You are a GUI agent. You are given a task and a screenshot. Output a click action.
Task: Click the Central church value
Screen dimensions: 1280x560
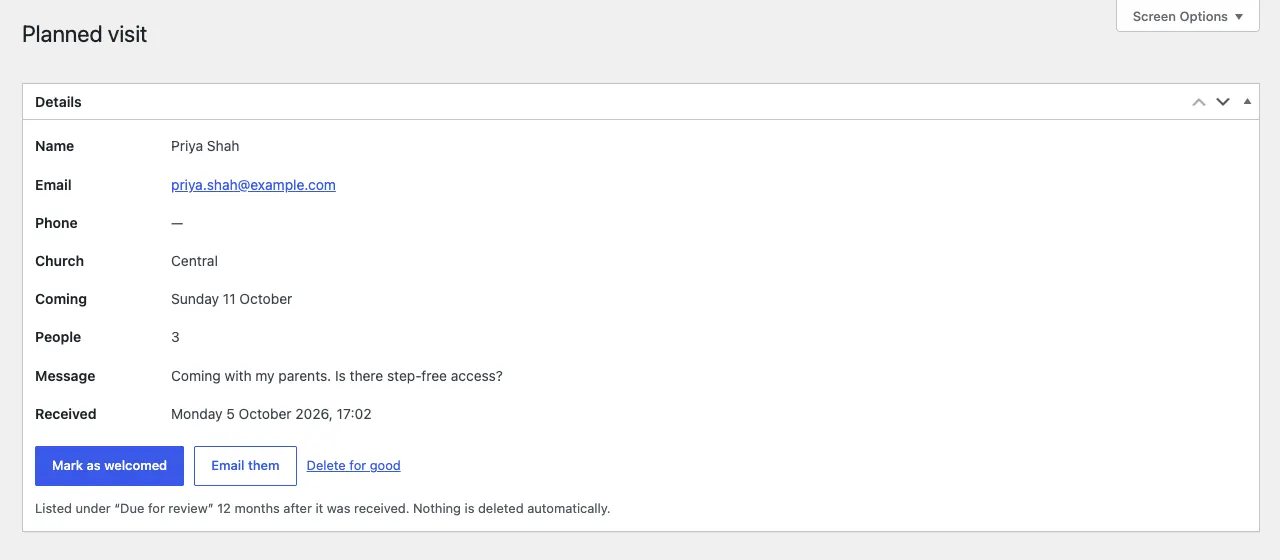coord(194,261)
